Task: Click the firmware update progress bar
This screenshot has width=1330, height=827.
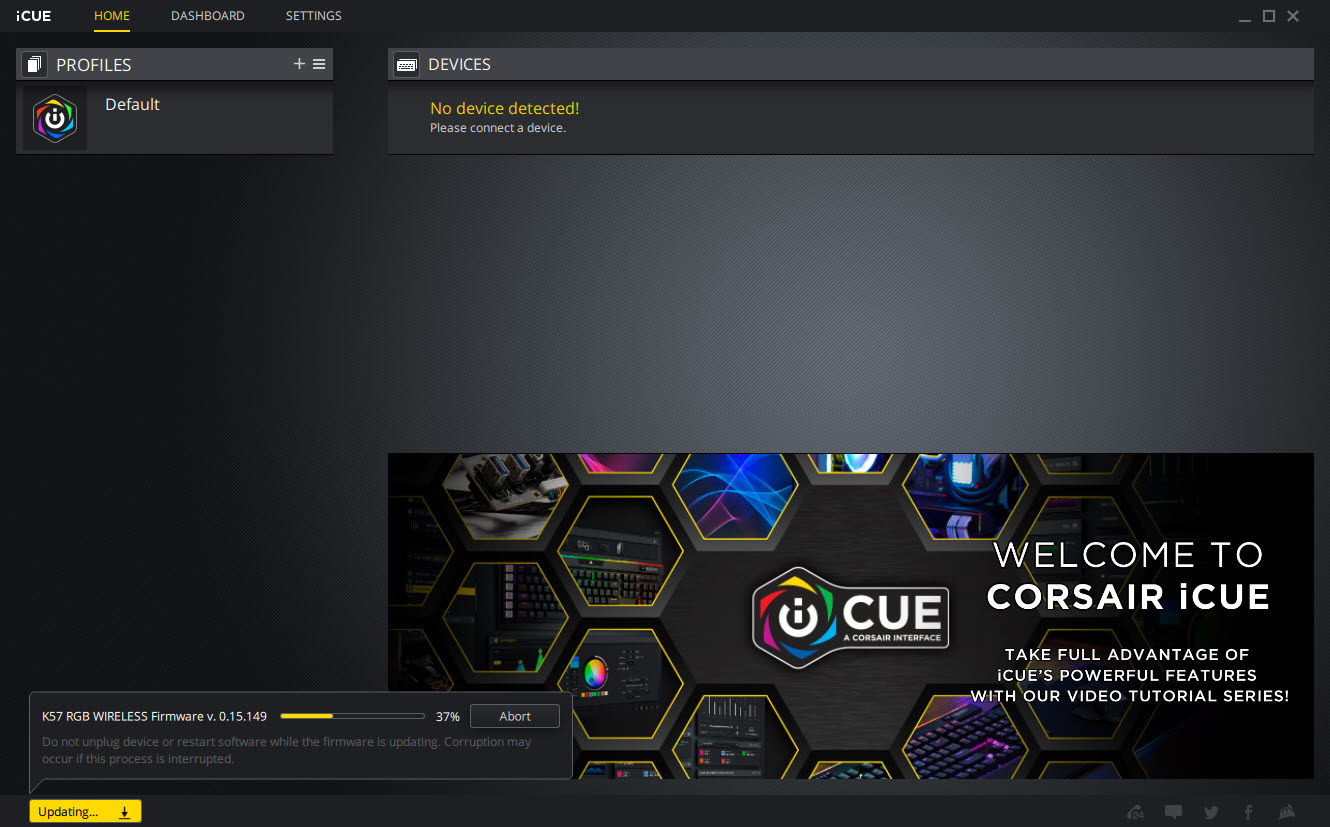Action: coord(352,716)
